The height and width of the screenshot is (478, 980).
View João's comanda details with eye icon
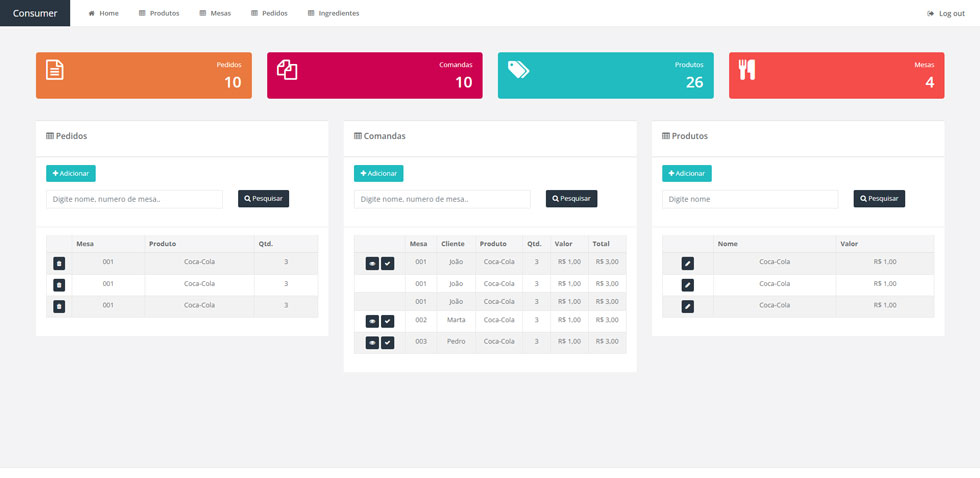coord(372,263)
